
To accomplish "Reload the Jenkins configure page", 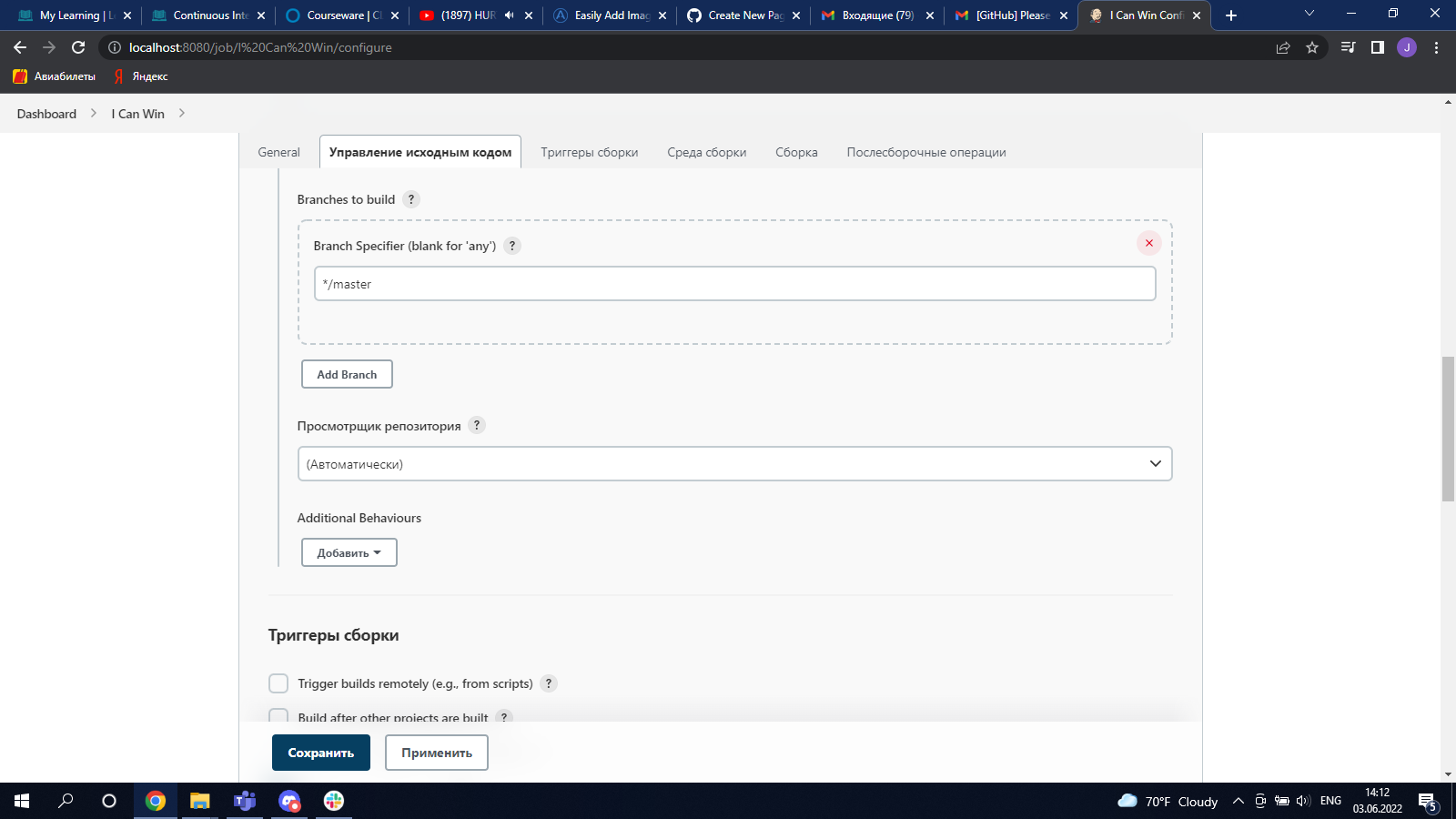I will 78,47.
